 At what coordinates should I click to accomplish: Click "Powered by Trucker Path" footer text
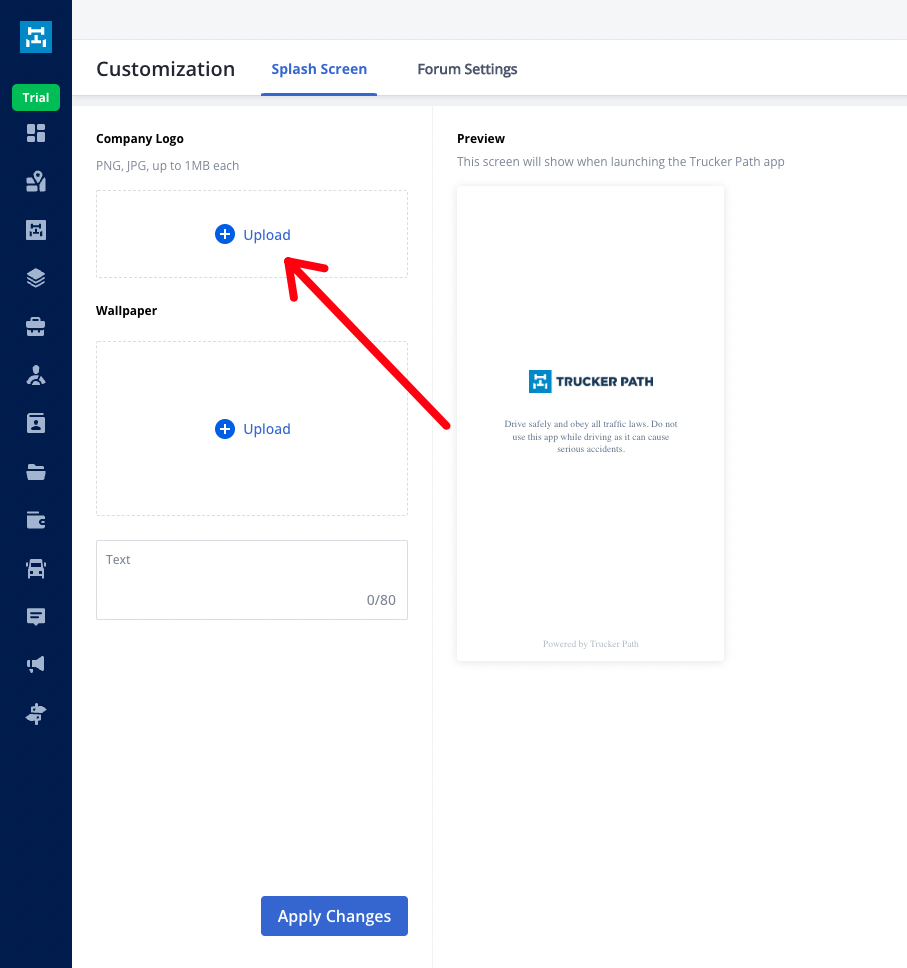pyautogui.click(x=591, y=644)
